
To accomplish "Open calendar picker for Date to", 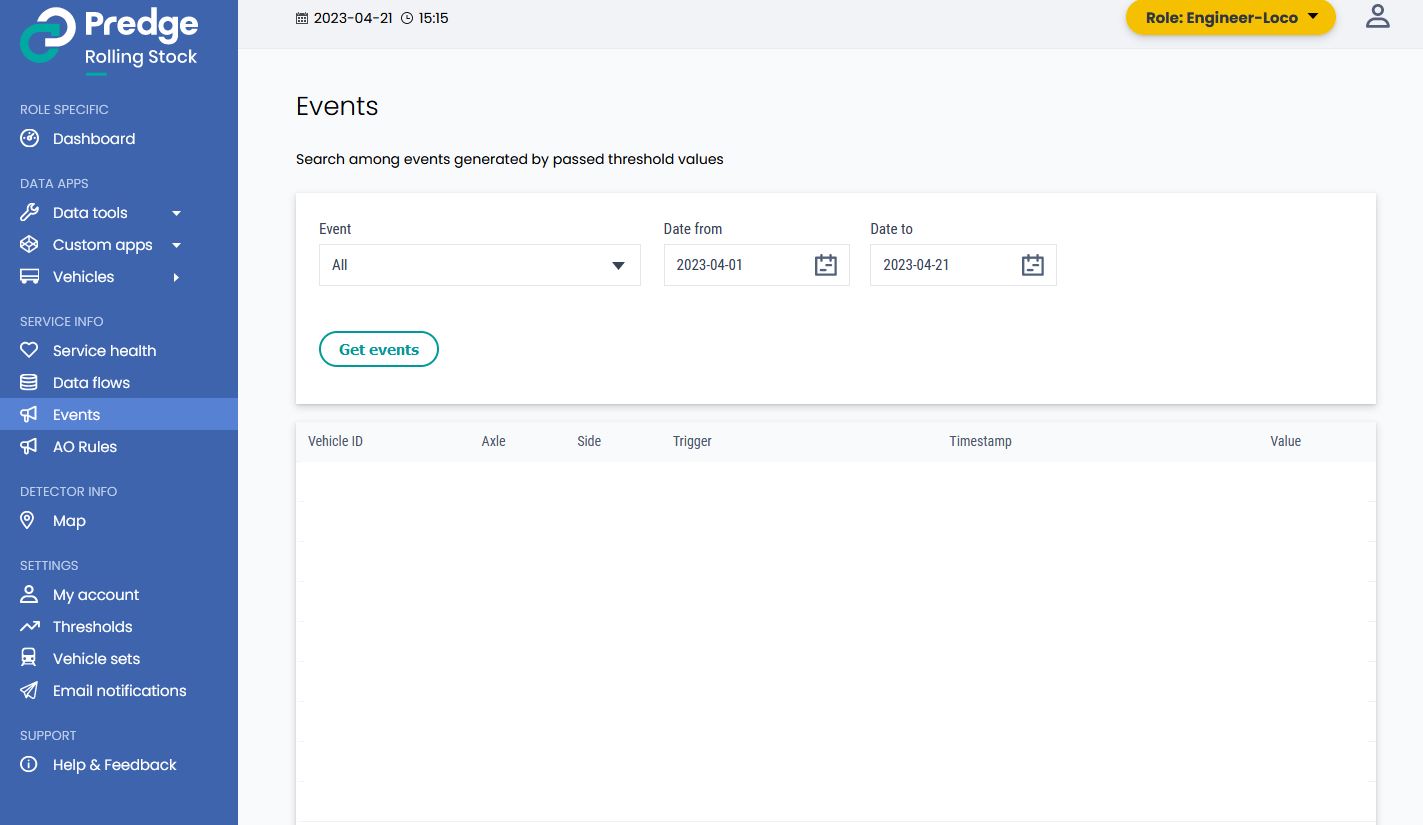I will [1032, 265].
